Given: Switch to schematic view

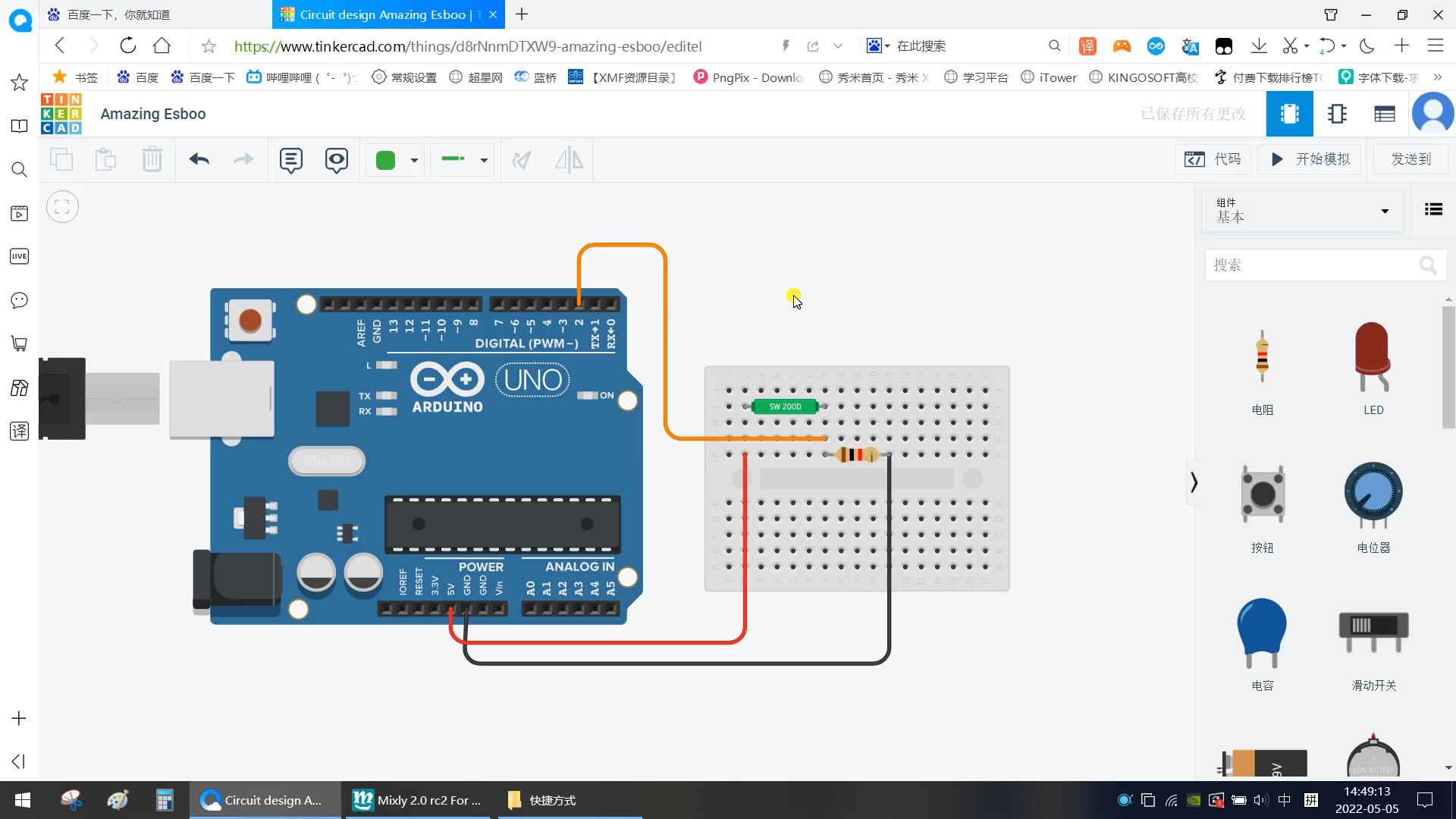Looking at the screenshot, I should (1337, 114).
